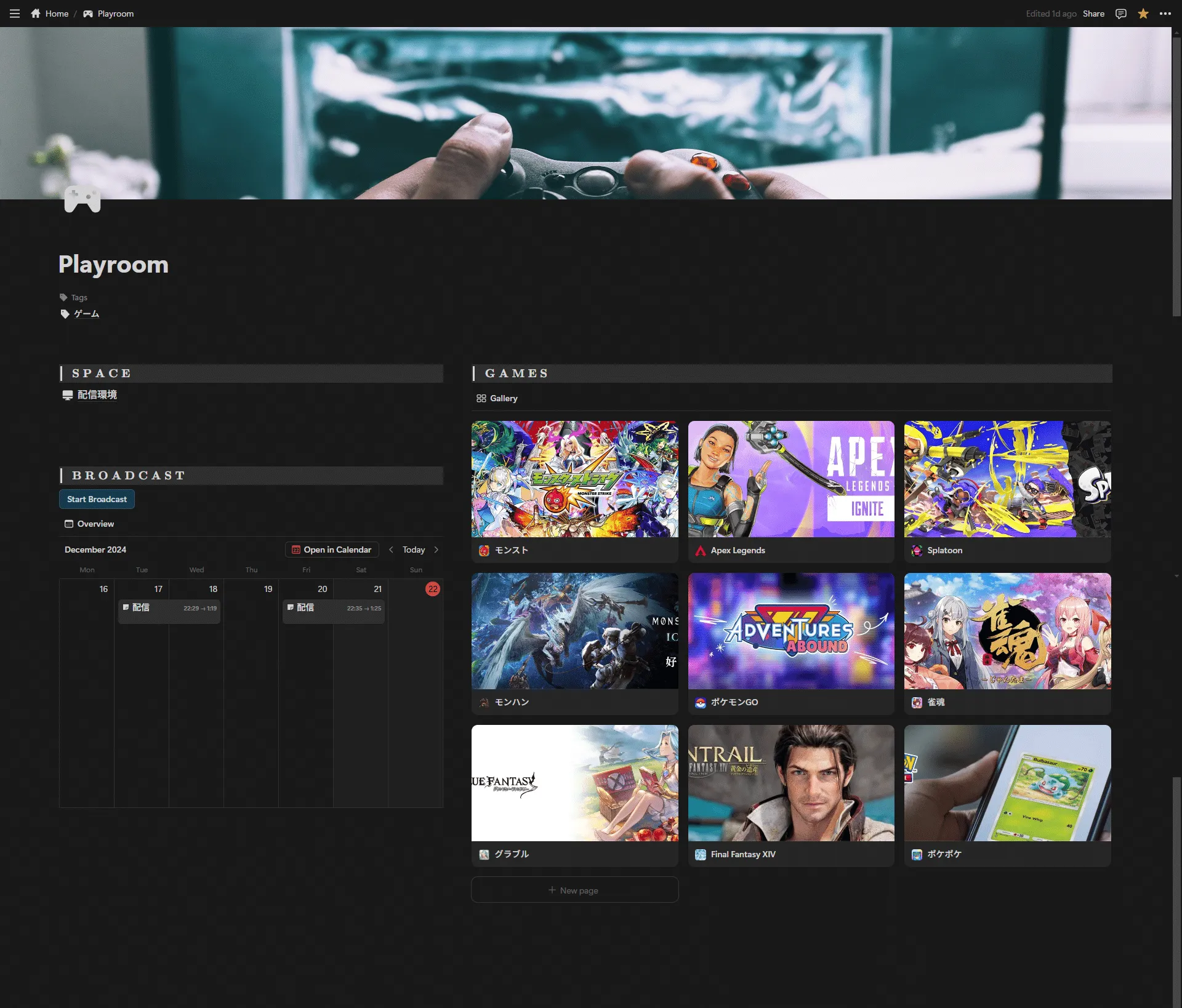Click the Apex Legends card title
Screen dimensions: 1182x1008
click(x=738, y=551)
